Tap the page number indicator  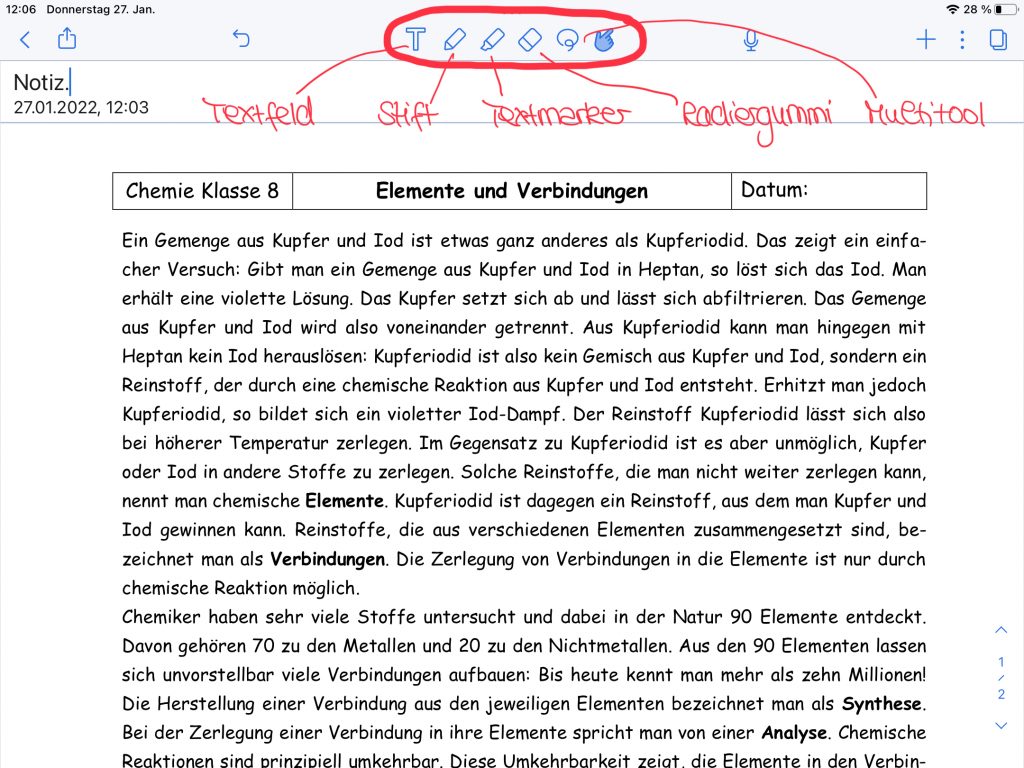pos(1001,678)
